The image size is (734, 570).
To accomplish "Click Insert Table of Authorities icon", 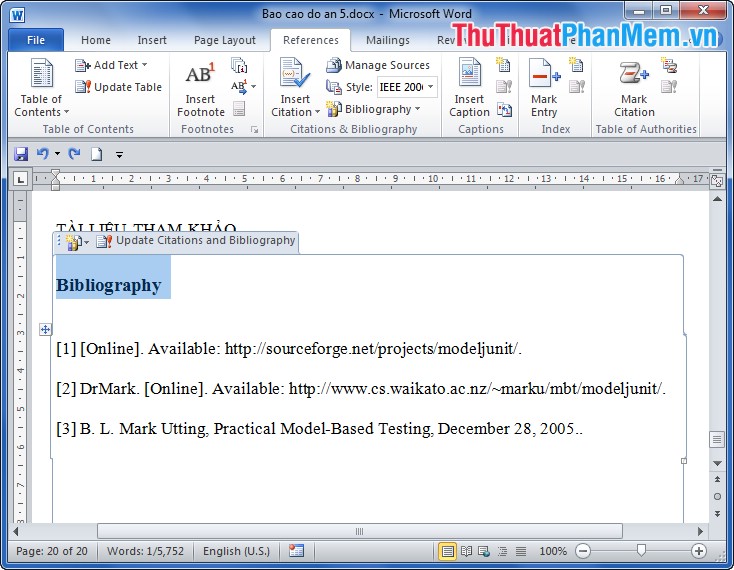I will tap(669, 65).
